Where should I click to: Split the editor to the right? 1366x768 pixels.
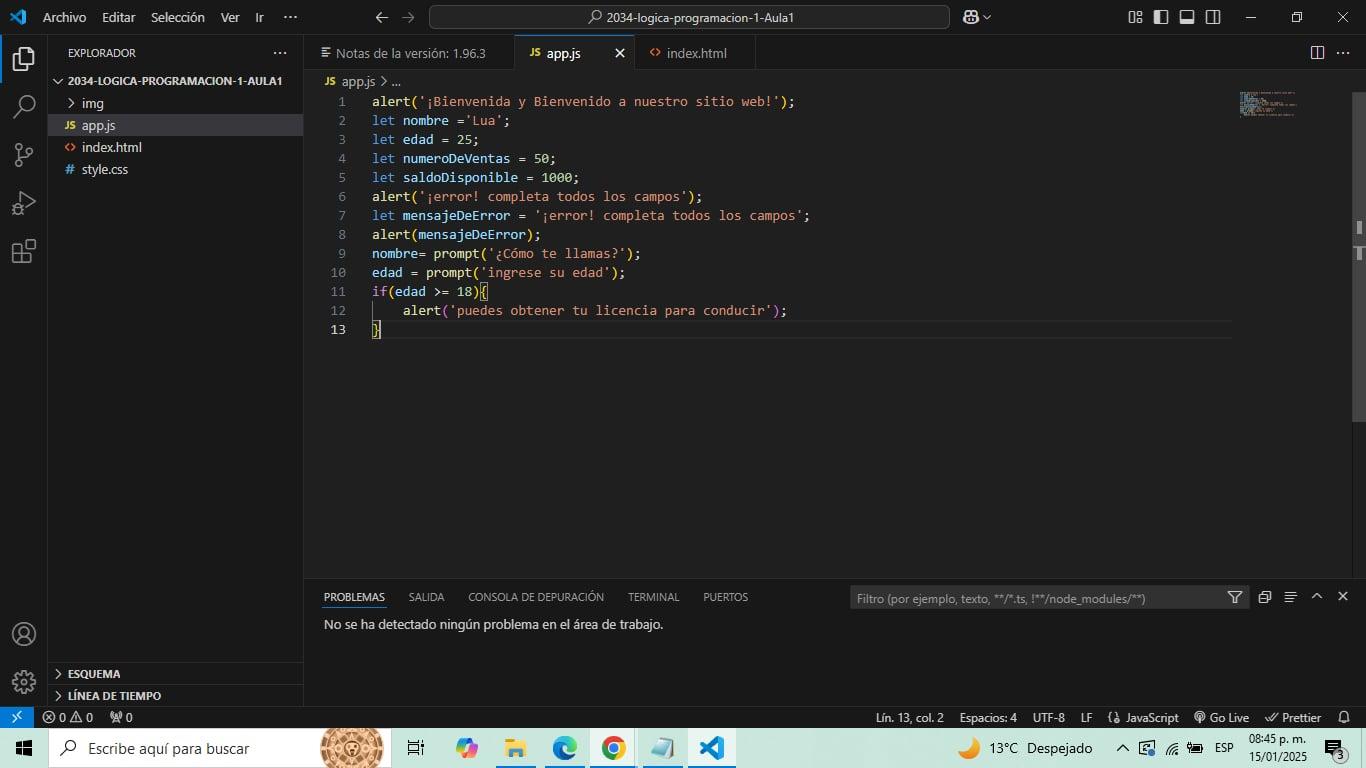pos(1317,53)
